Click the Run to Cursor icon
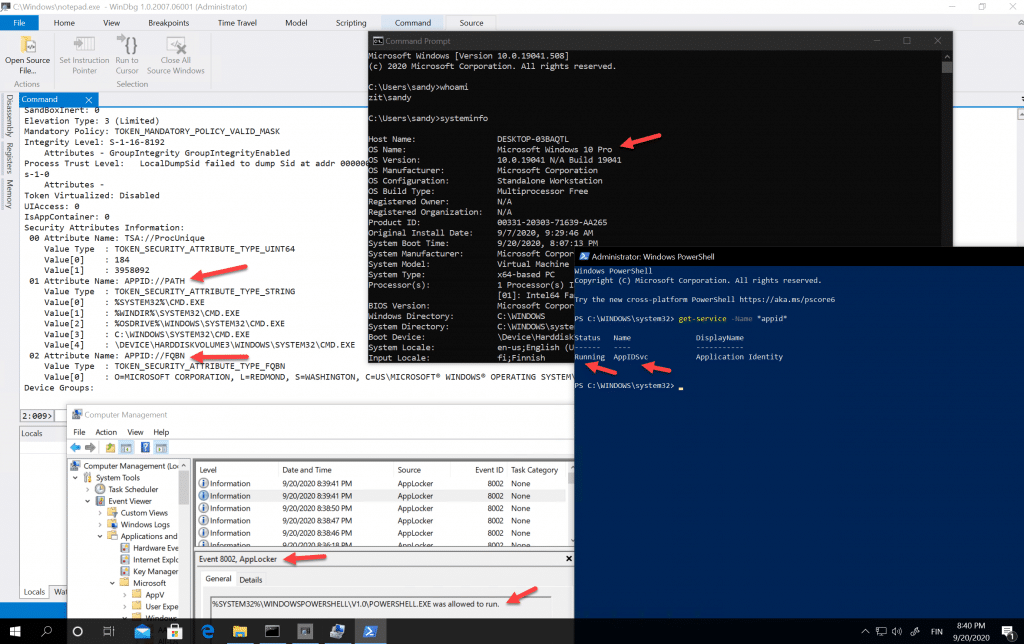The height and width of the screenshot is (644, 1024). pos(127,44)
